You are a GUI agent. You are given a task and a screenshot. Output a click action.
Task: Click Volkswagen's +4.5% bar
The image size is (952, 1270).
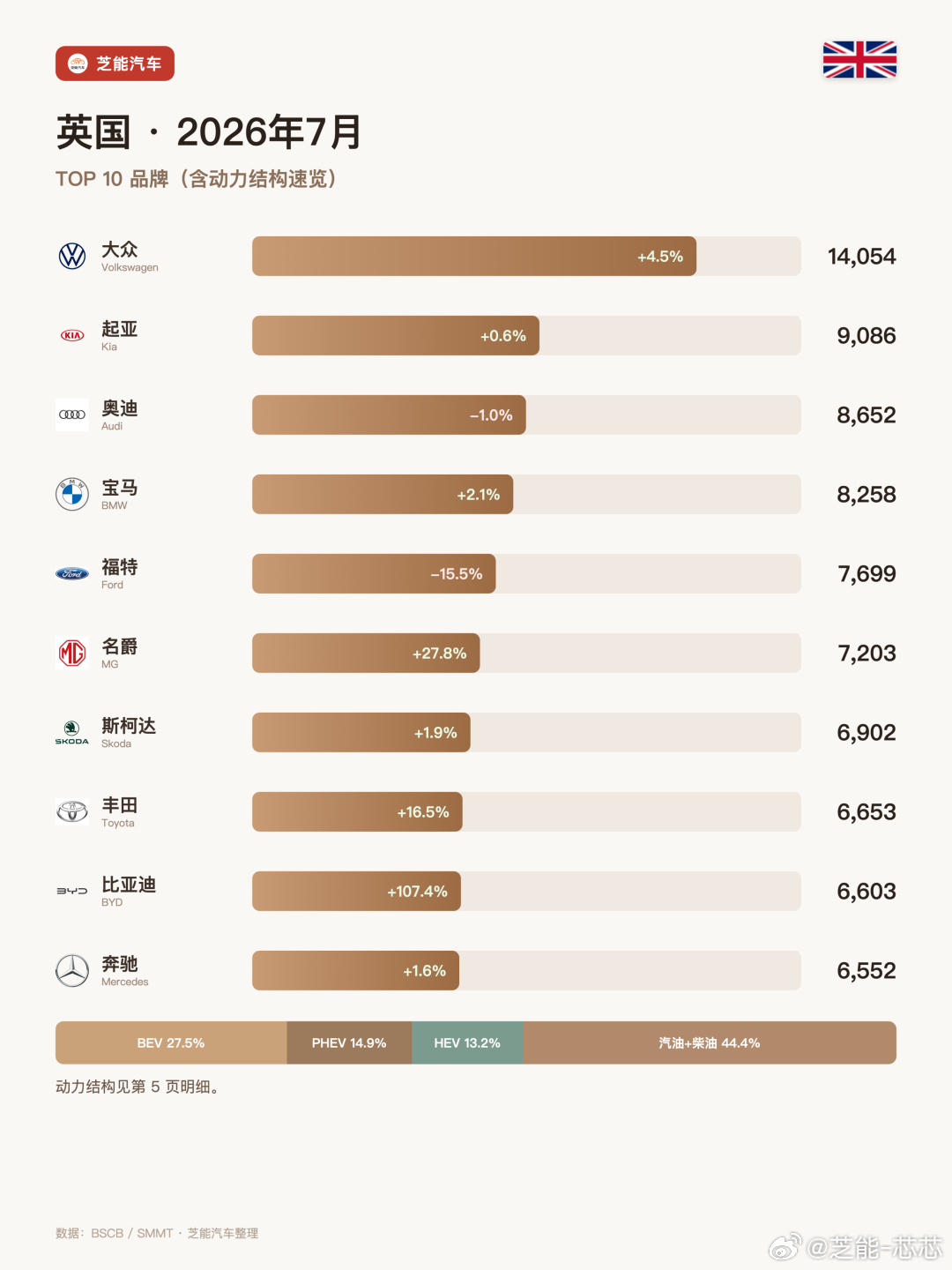pos(474,256)
